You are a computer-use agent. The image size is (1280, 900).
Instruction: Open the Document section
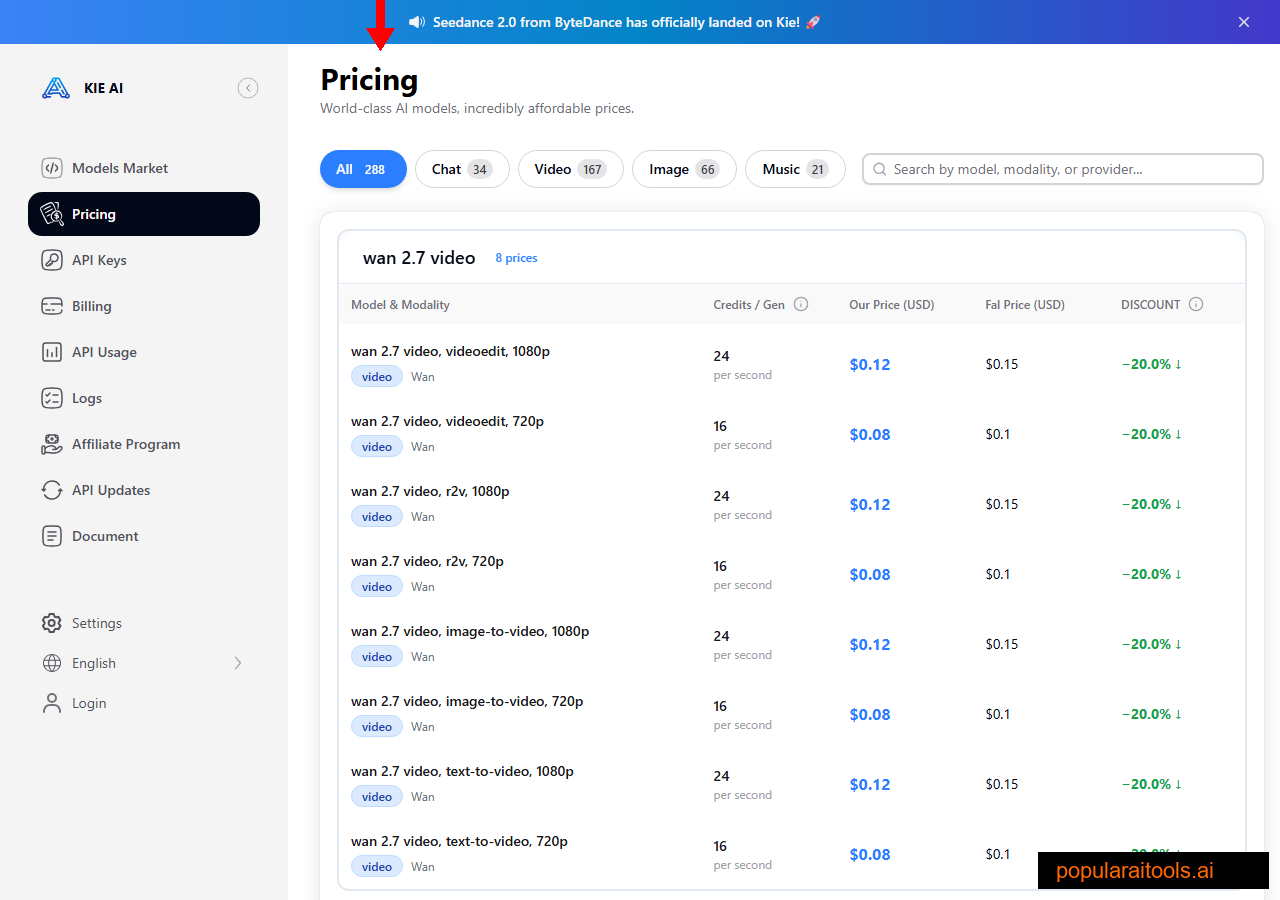(x=105, y=536)
